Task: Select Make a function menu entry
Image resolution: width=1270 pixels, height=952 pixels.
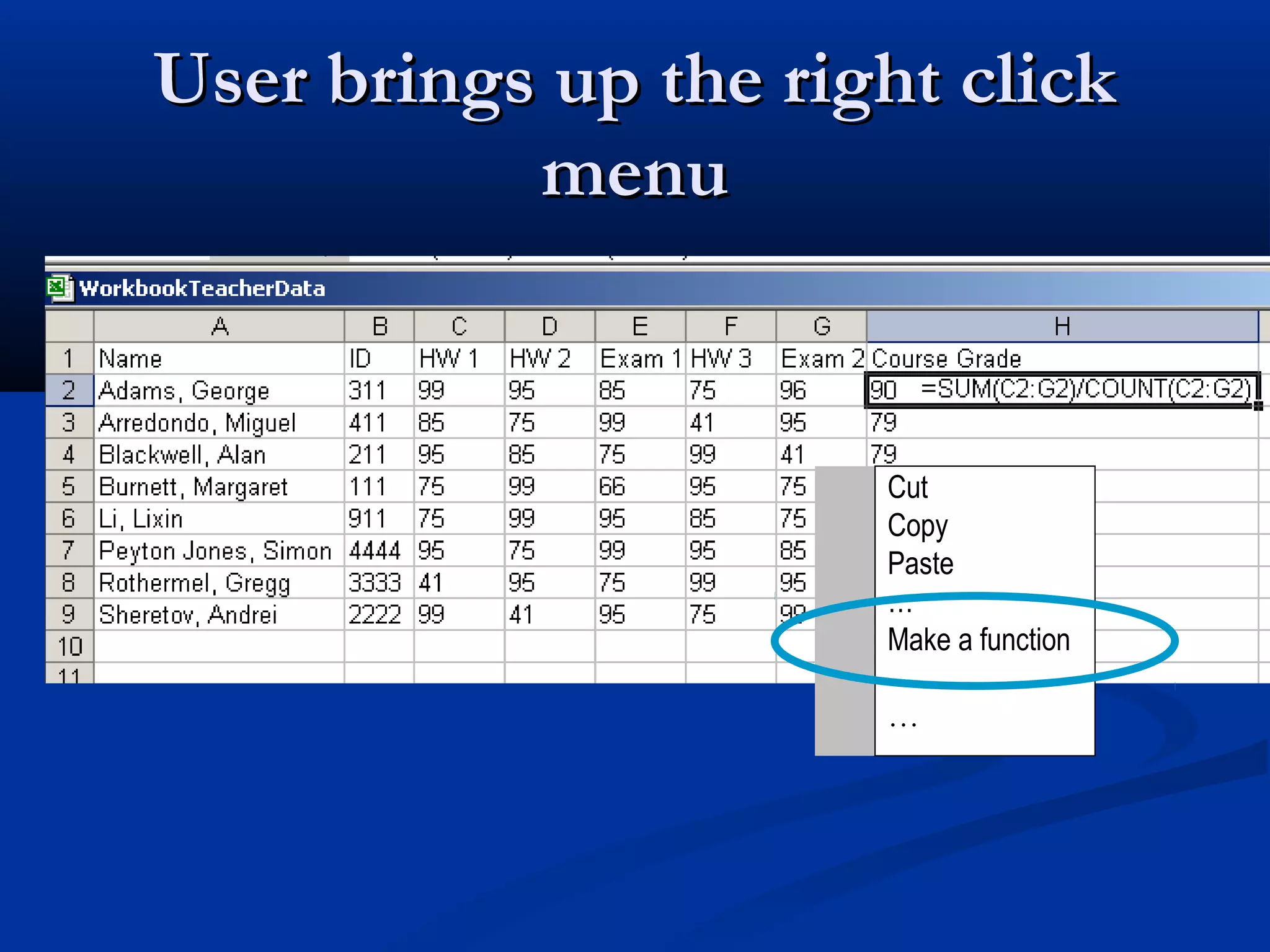Action: tap(979, 640)
